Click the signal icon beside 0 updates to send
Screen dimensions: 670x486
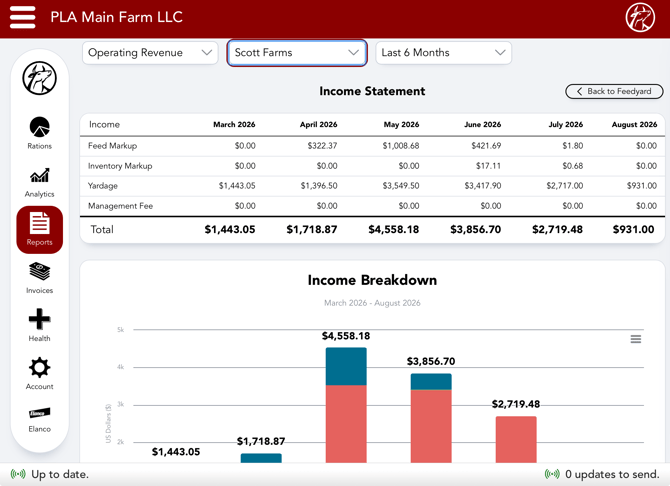552,474
